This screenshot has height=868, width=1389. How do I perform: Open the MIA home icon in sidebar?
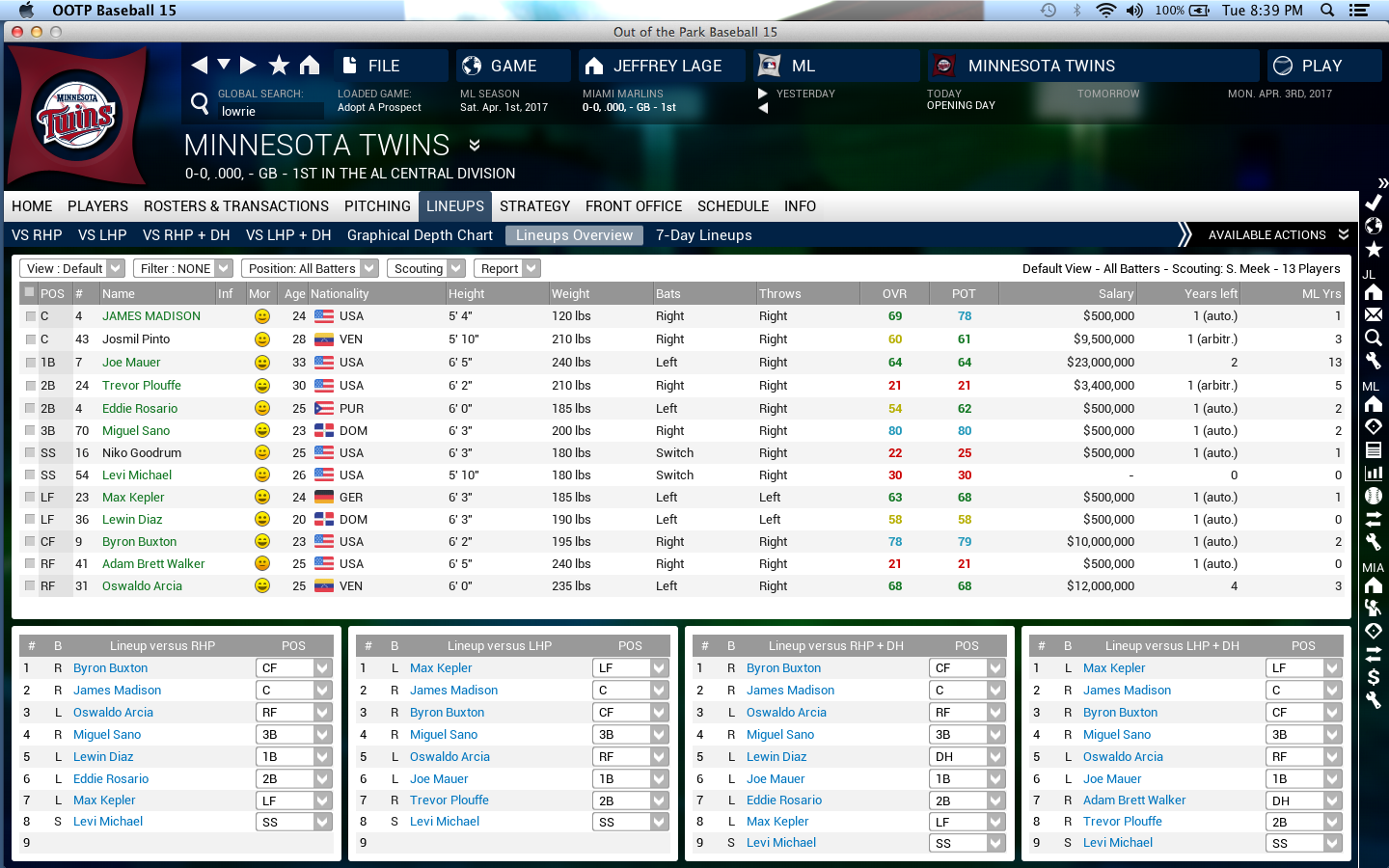coord(1374,584)
